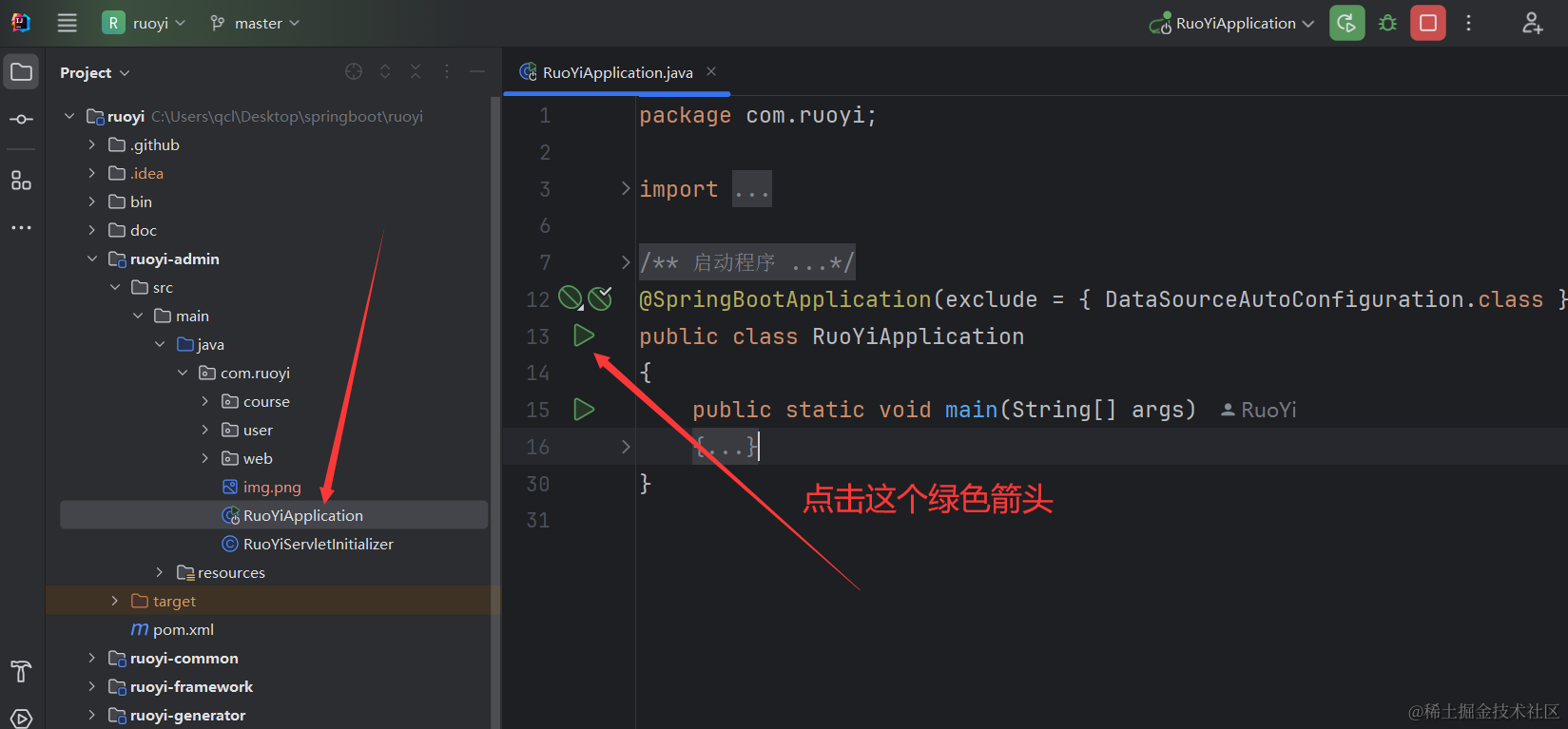Select RuoYiServletInitializer in the project tree

318,544
